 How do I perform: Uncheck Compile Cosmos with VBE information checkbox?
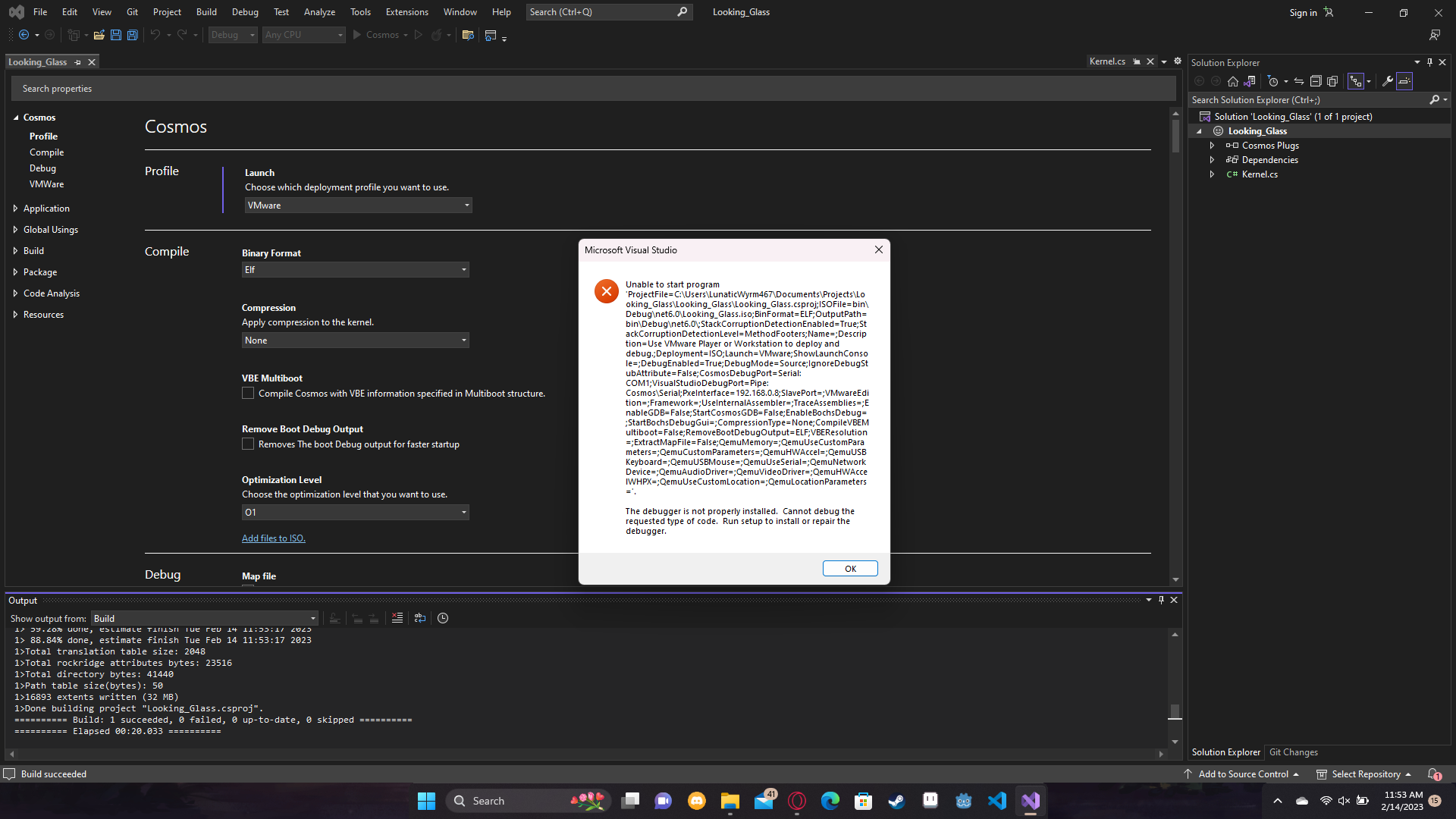click(248, 393)
